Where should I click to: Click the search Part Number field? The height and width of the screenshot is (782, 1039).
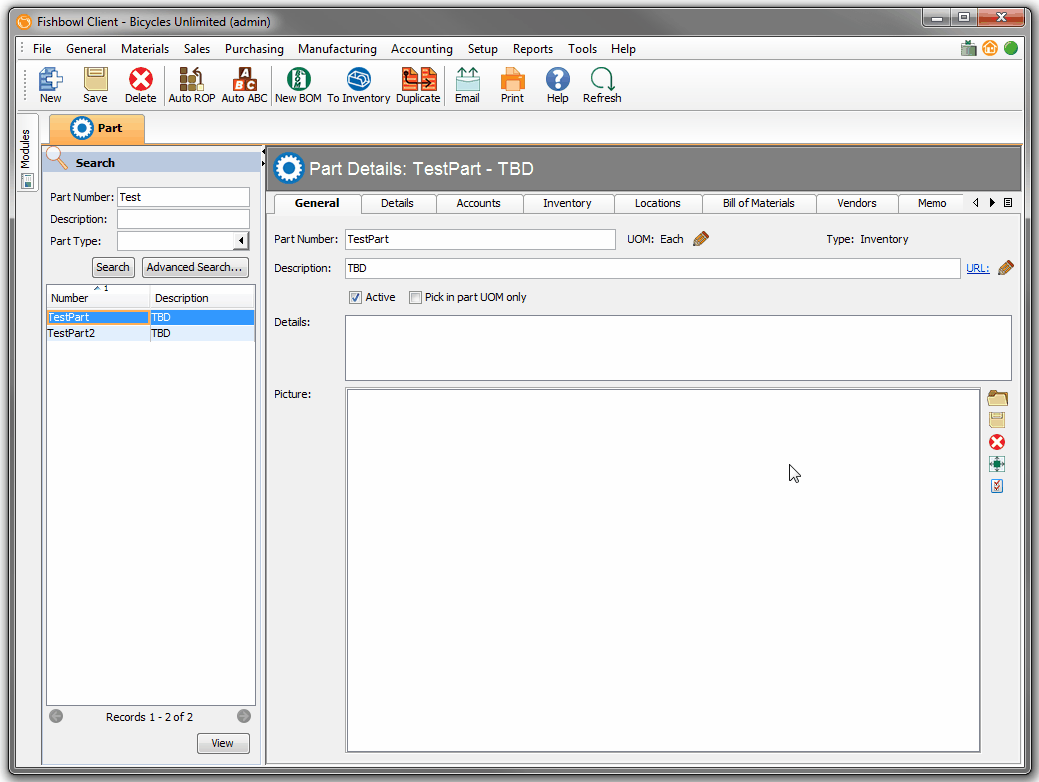tap(184, 197)
